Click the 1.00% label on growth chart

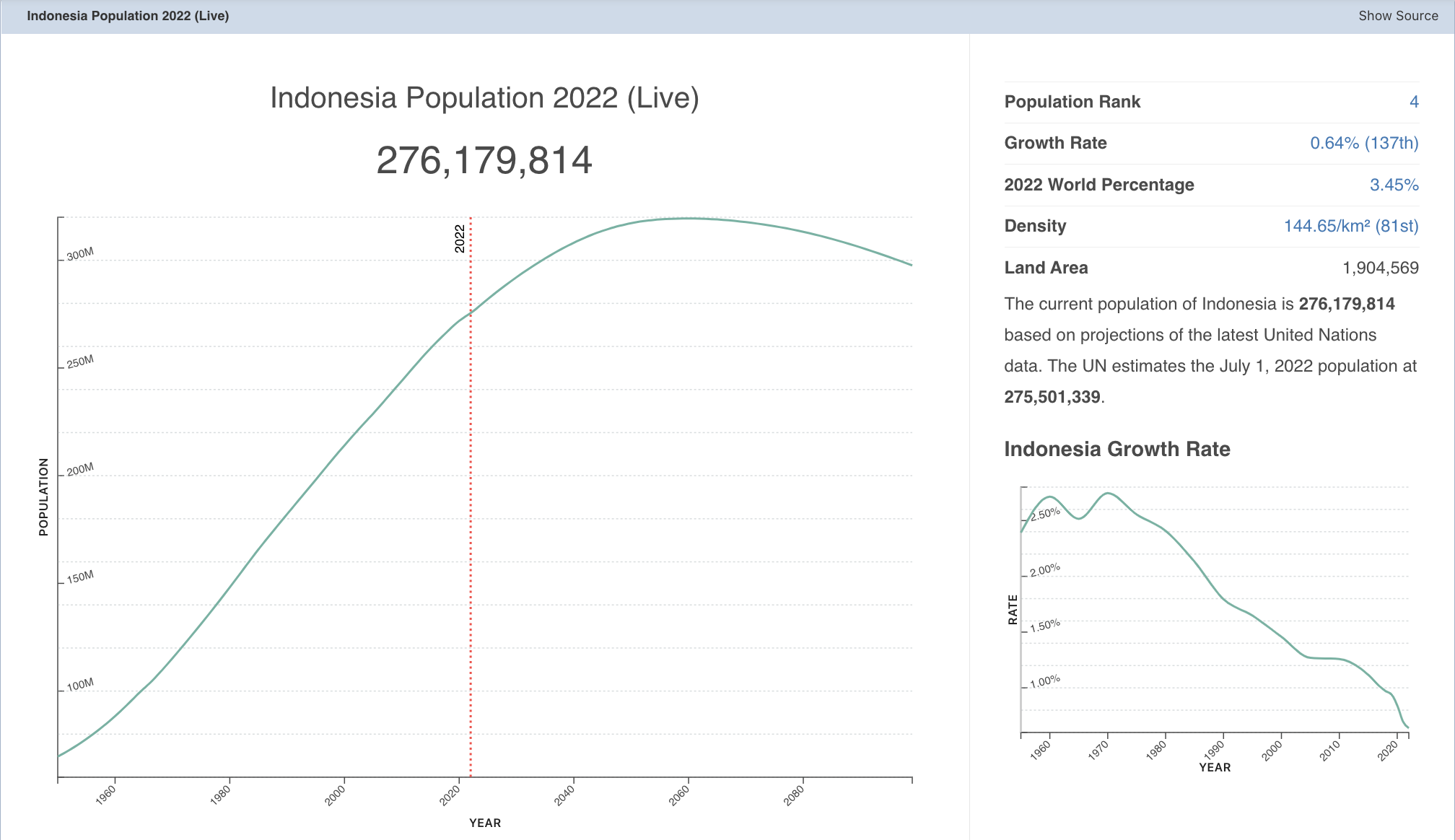(1044, 681)
